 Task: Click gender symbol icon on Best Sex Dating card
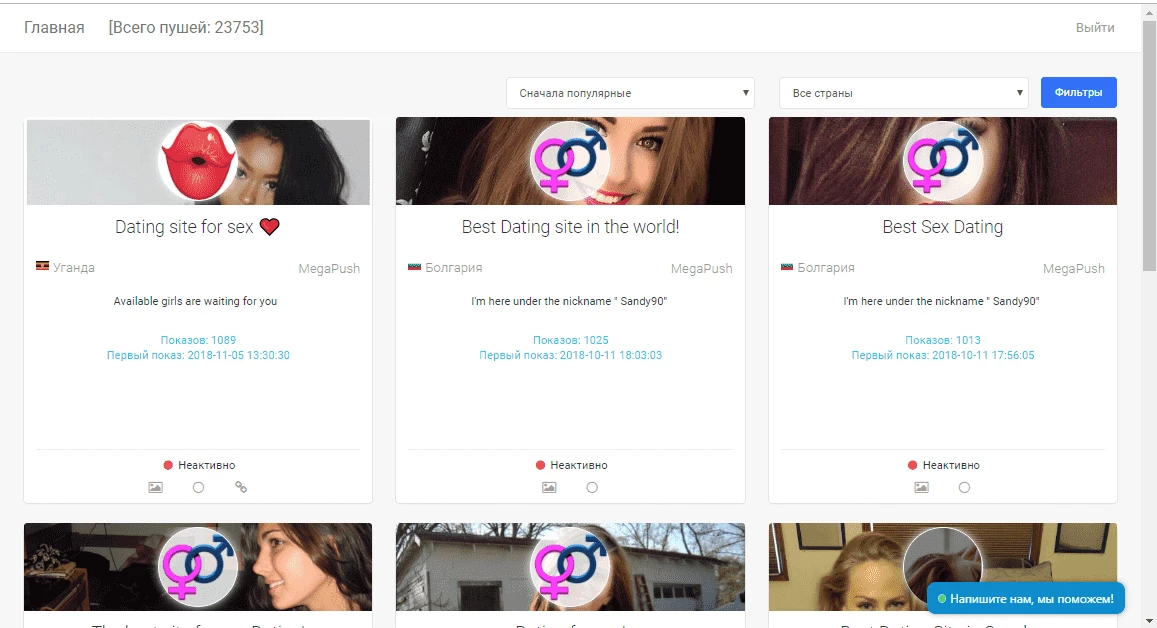942,162
